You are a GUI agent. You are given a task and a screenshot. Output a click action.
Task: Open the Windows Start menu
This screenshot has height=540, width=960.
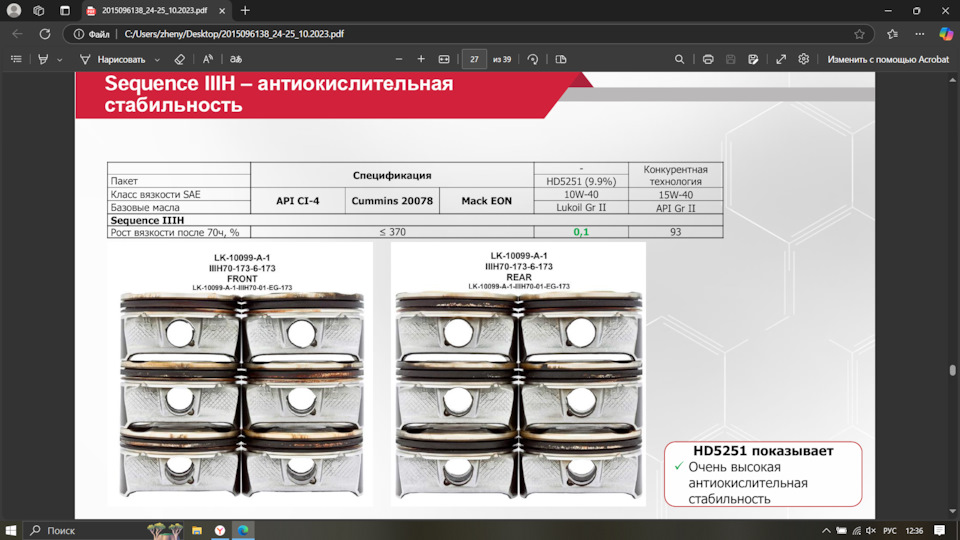coord(11,530)
